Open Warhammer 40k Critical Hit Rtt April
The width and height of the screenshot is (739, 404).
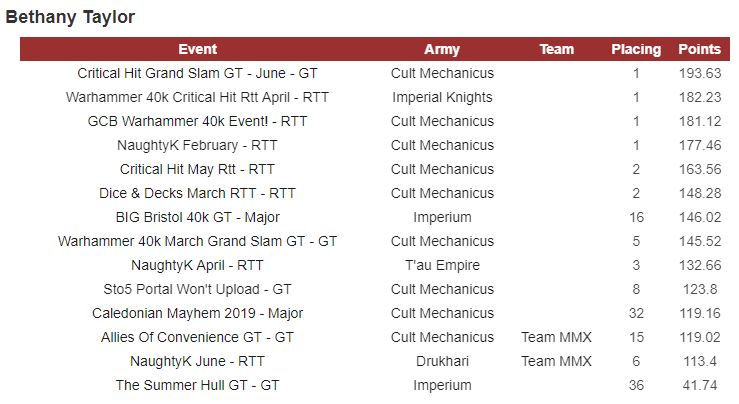tap(197, 97)
